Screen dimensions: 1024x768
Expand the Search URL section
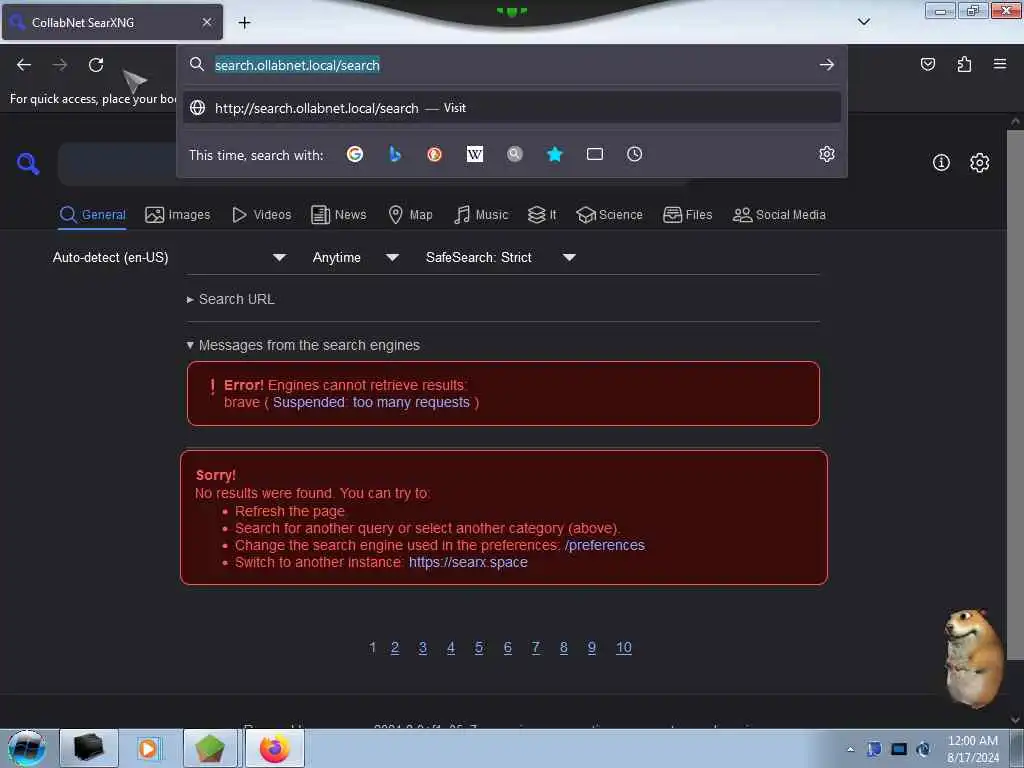point(231,299)
